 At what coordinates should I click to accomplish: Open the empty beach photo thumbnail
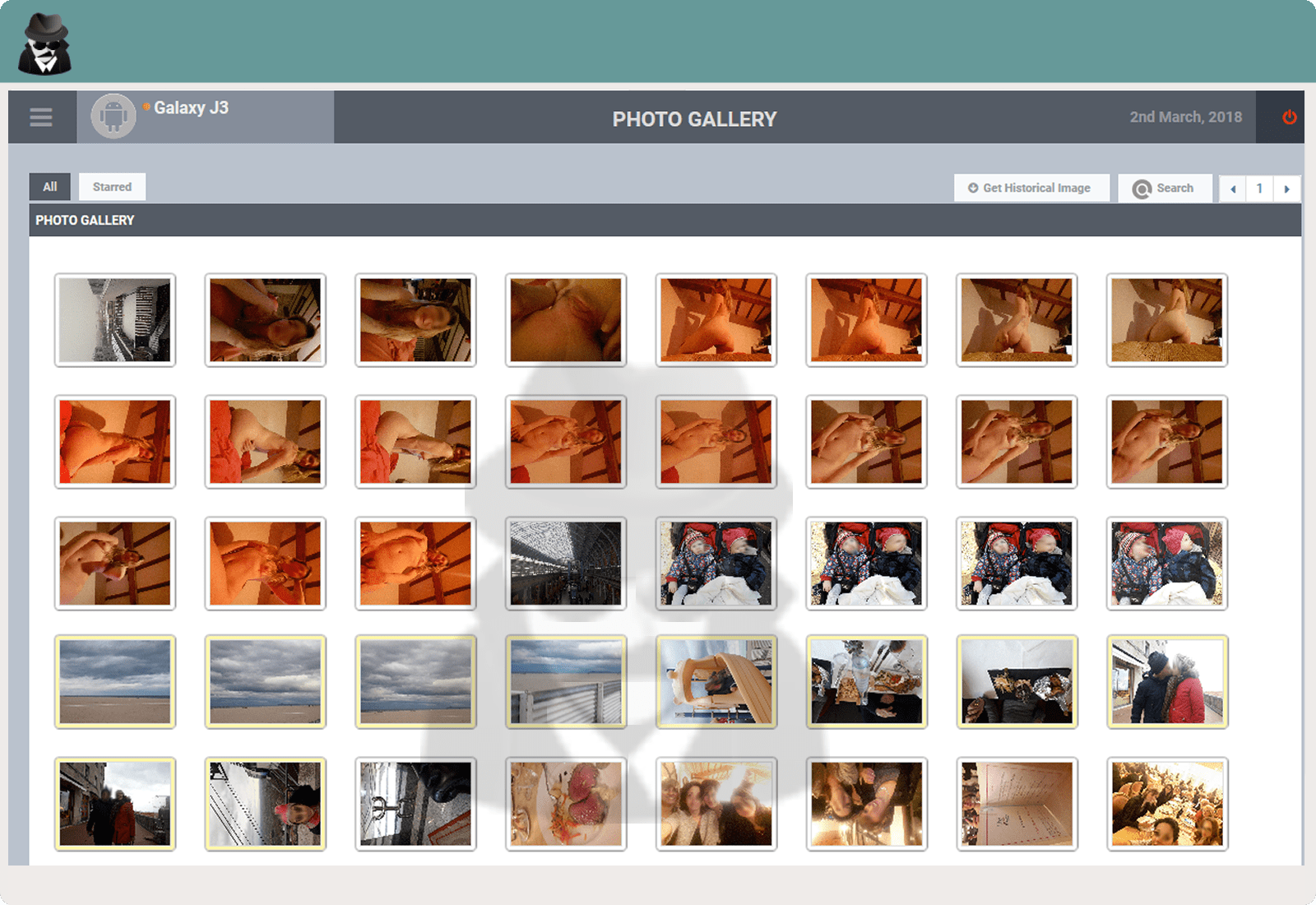tap(115, 682)
